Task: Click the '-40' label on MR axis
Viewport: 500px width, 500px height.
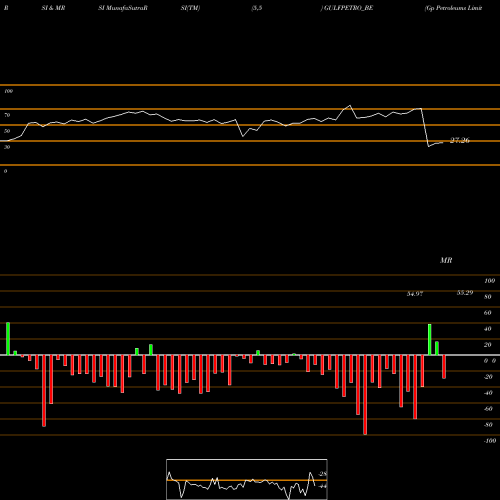Action: (488, 393)
